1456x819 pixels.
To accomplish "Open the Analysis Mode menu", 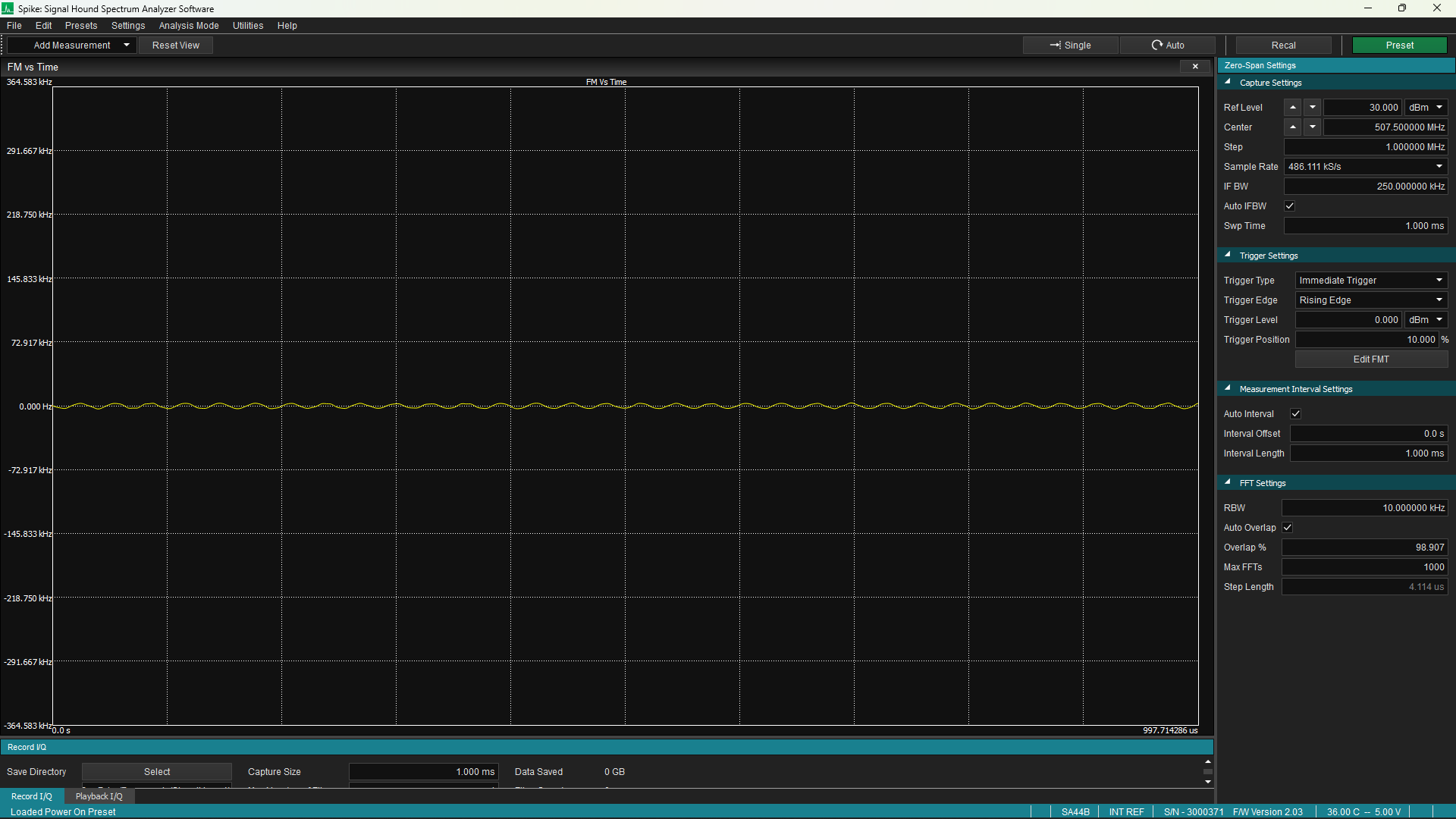I will pyautogui.click(x=189, y=26).
